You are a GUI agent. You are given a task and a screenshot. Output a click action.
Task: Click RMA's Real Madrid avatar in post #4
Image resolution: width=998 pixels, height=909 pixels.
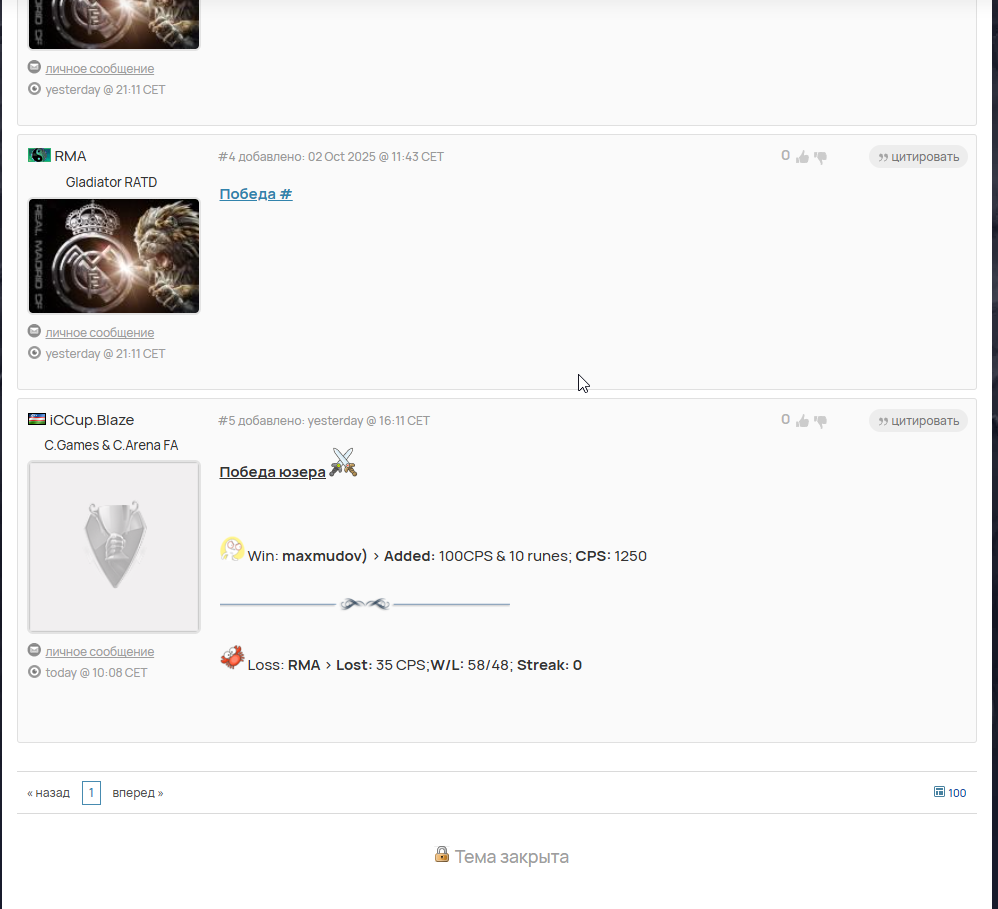(x=114, y=256)
